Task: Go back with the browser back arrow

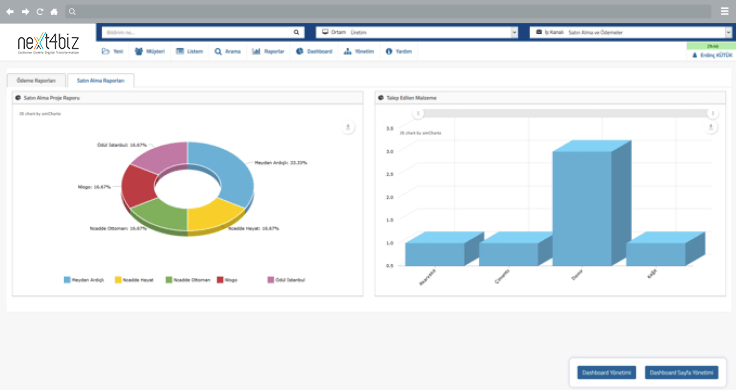Action: [x=10, y=12]
